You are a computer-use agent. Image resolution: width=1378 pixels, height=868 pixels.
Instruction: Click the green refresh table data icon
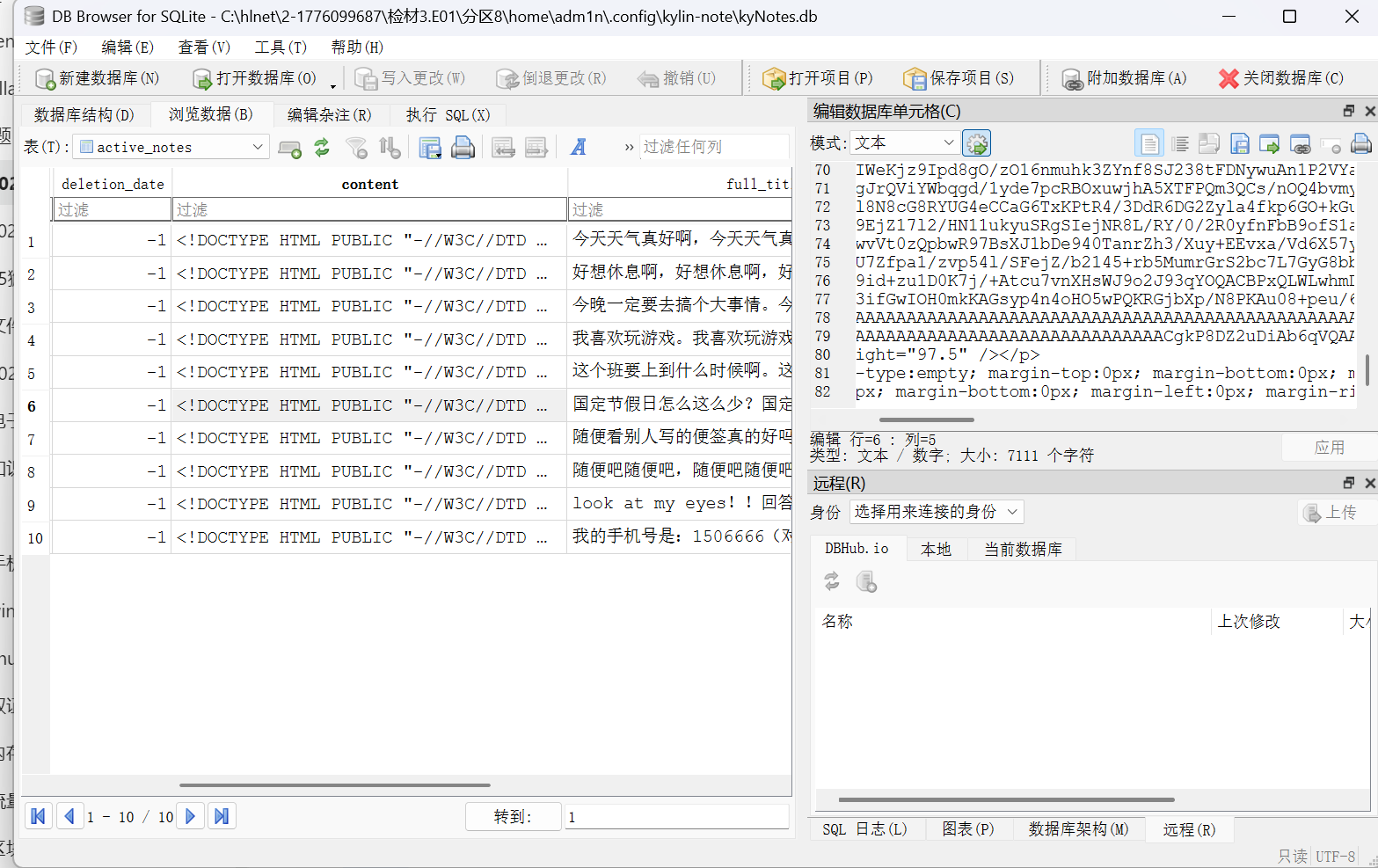(x=322, y=148)
